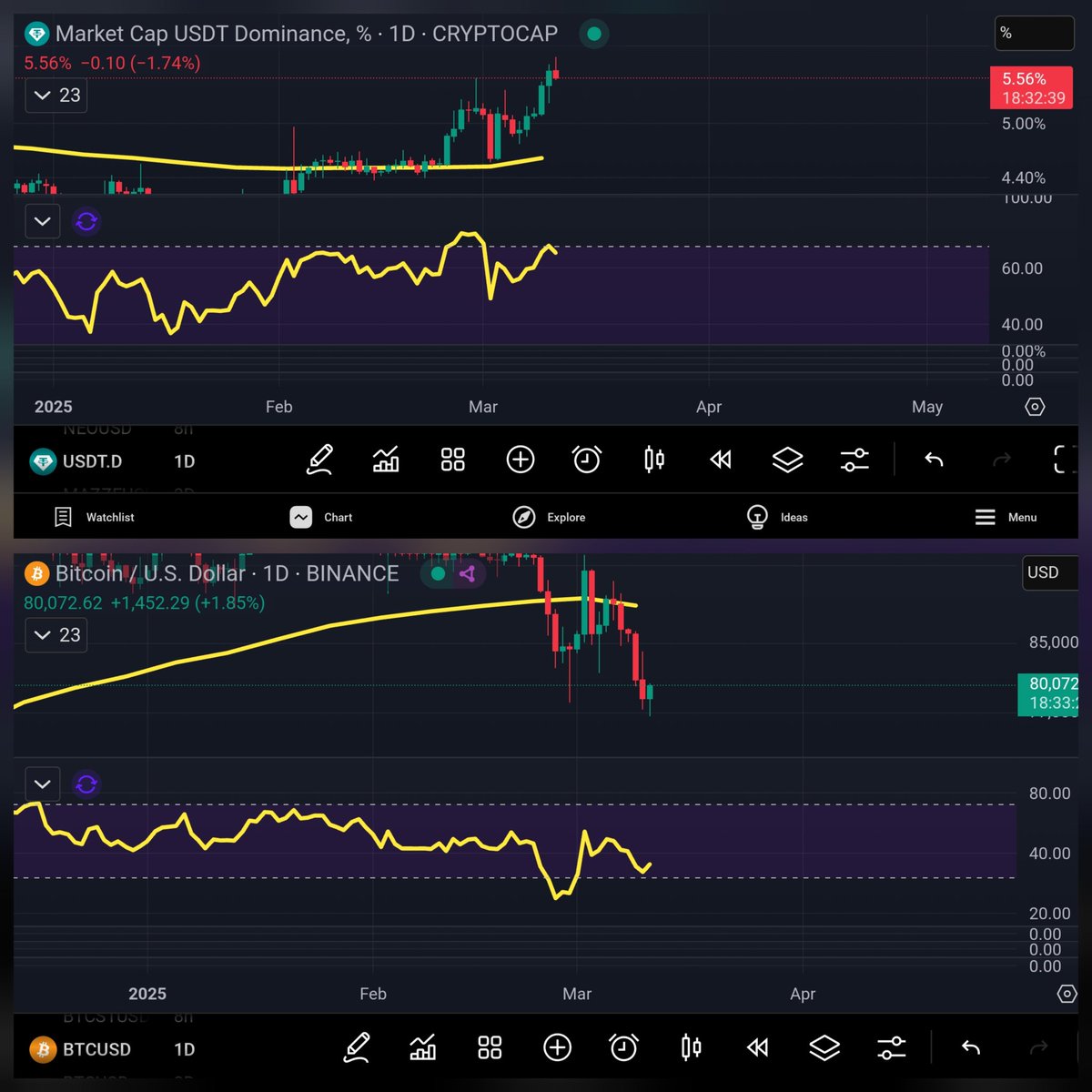
Task: Open the chart type selector above BTCUSD
Action: [423, 1047]
